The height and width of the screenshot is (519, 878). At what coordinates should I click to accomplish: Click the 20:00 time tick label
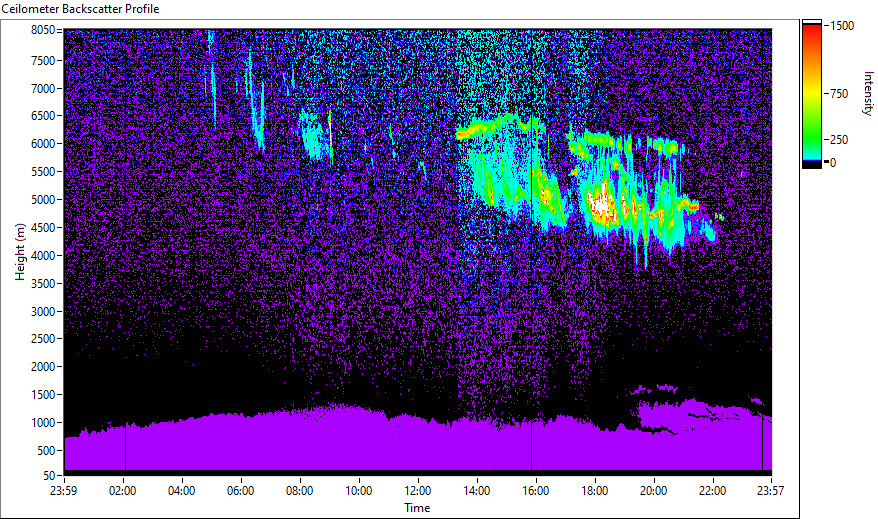point(653,491)
